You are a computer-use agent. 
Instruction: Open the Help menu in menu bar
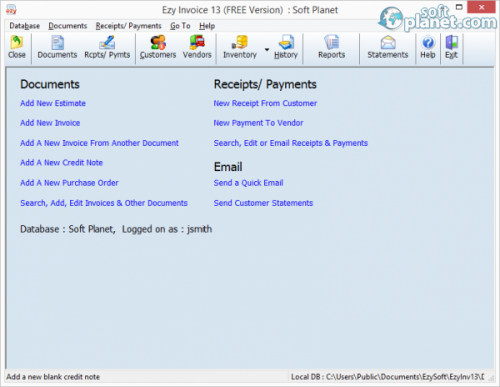click(x=207, y=26)
